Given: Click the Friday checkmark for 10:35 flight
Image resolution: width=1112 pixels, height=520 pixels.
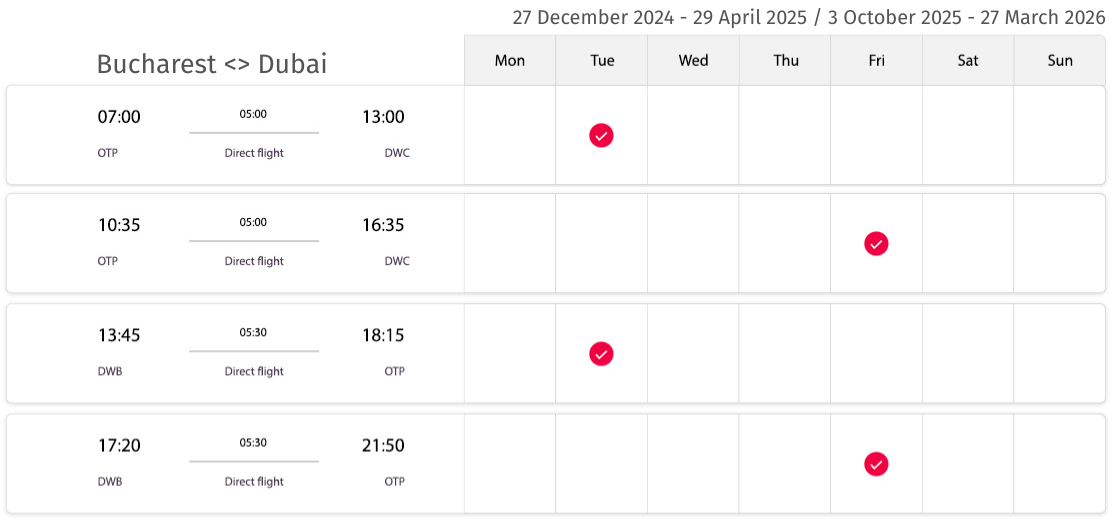Looking at the screenshot, I should coord(876,244).
